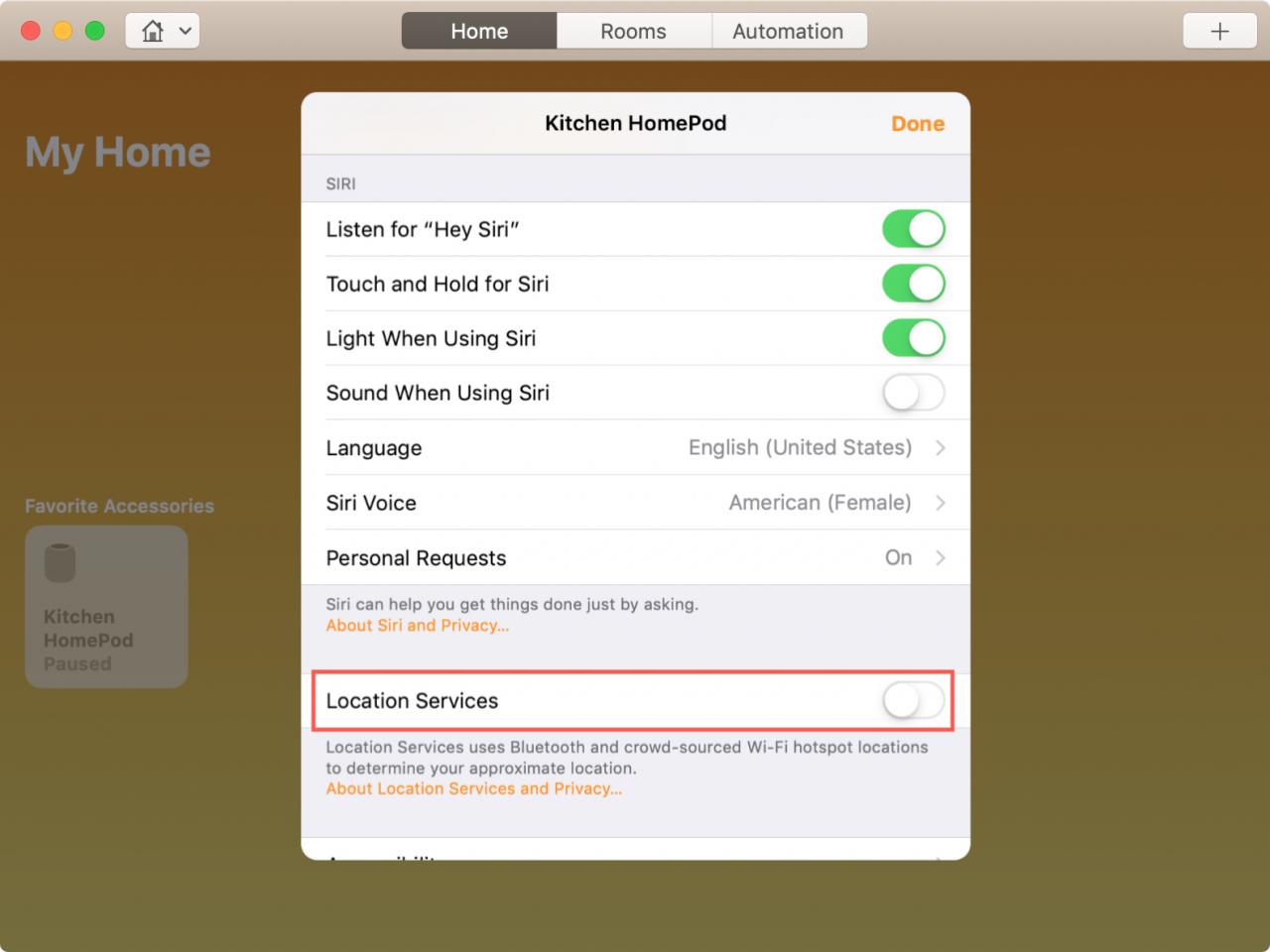Open About Siri and Privacy link
Image resolution: width=1270 pixels, height=952 pixels.
418,626
